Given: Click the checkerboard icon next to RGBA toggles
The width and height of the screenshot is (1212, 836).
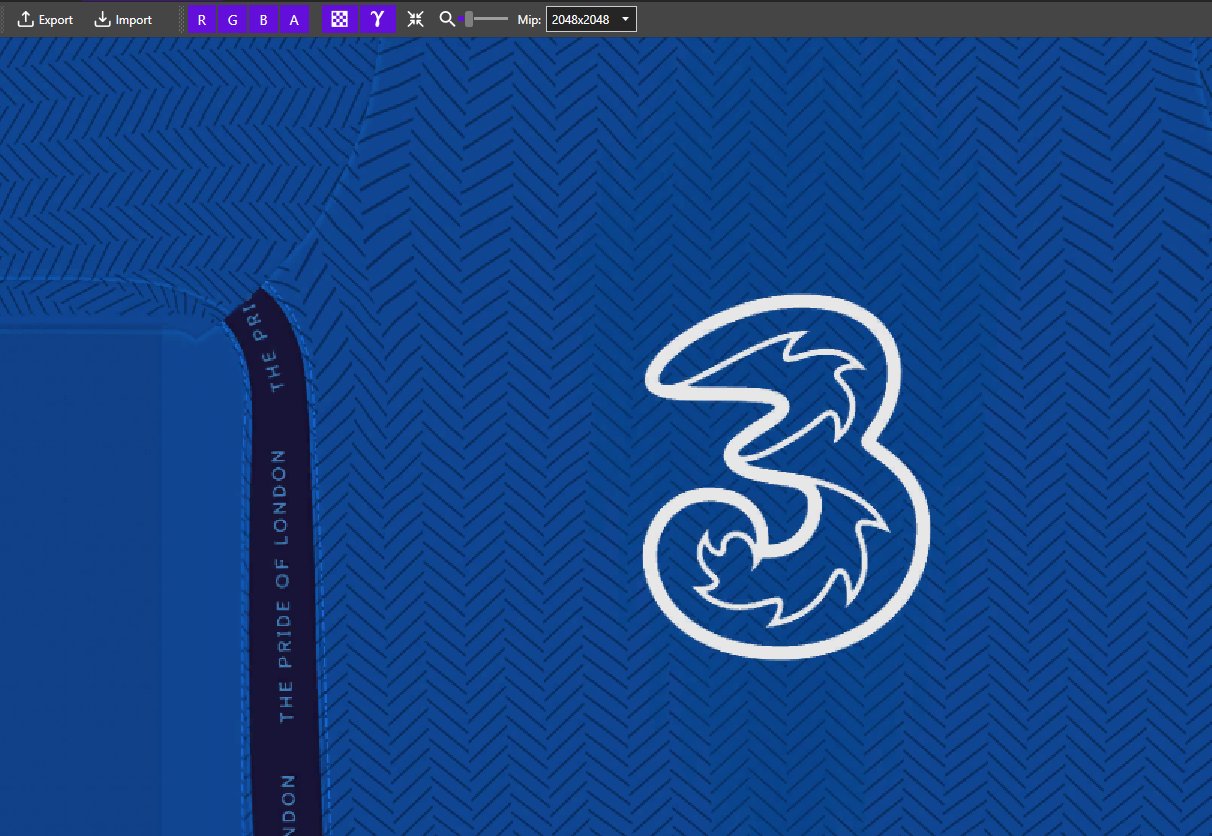Looking at the screenshot, I should click(x=339, y=19).
